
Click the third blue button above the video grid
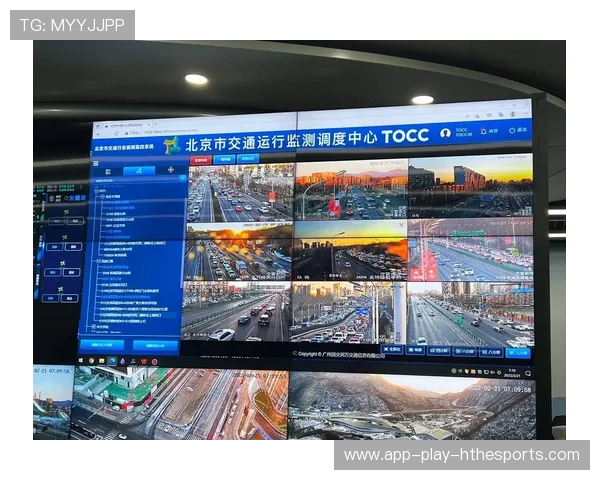248,158
